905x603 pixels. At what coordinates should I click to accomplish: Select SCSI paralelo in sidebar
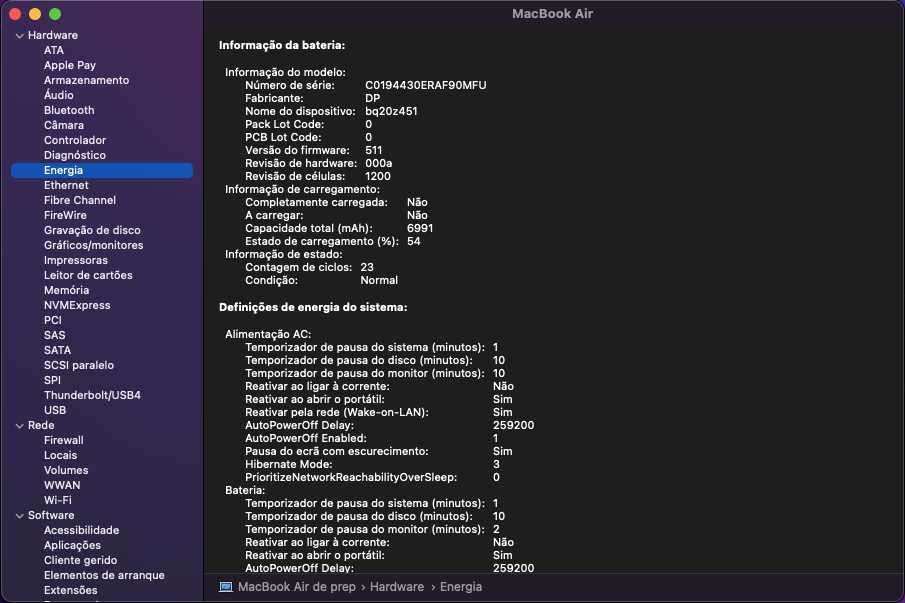click(79, 365)
